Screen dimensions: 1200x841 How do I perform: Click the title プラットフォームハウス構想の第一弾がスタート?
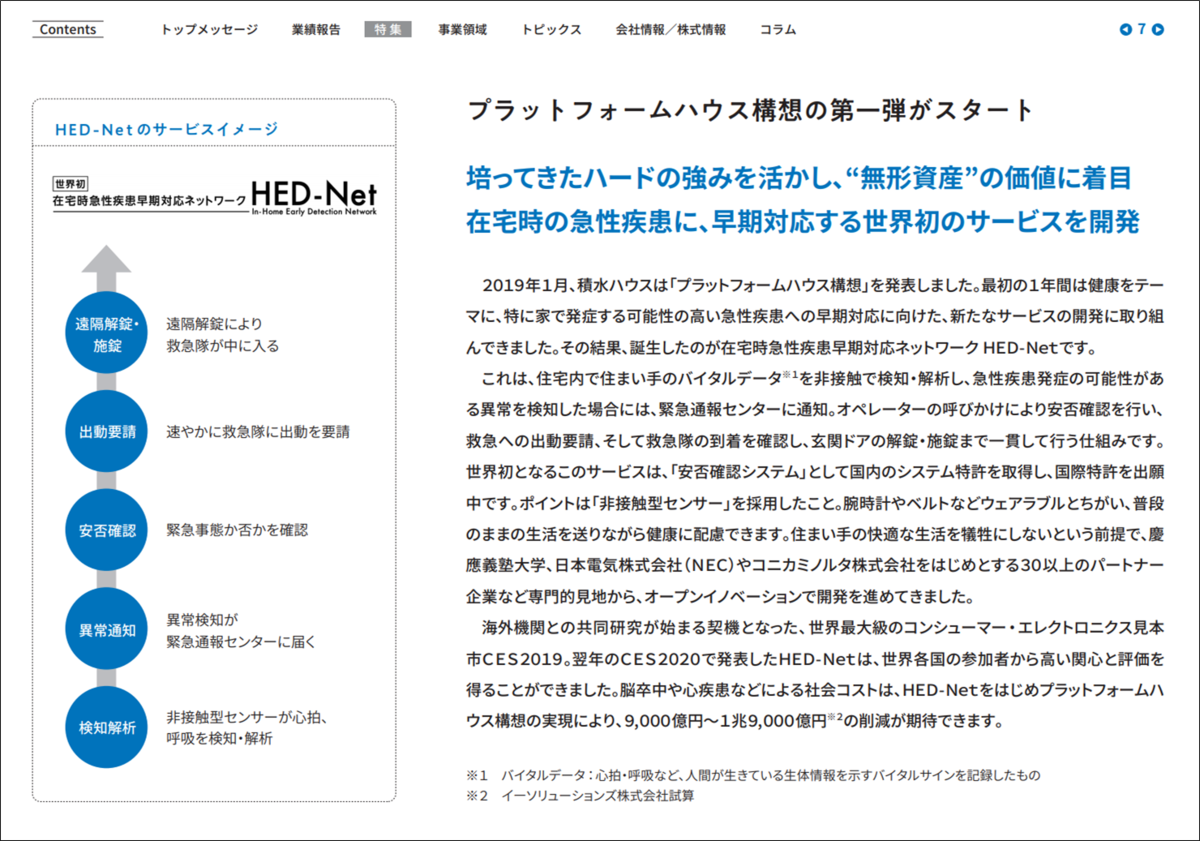click(750, 110)
